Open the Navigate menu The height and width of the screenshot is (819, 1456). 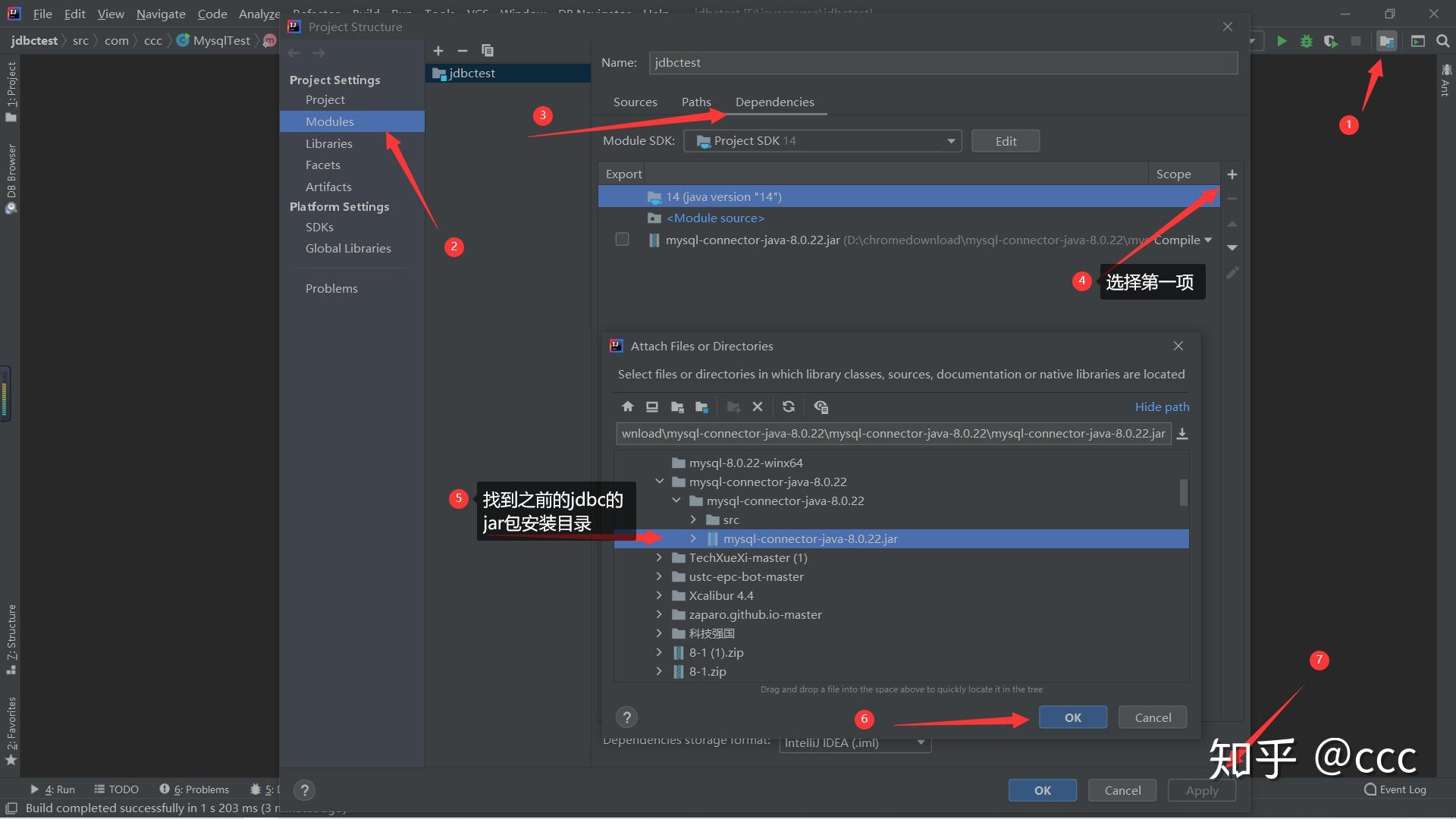(x=161, y=14)
